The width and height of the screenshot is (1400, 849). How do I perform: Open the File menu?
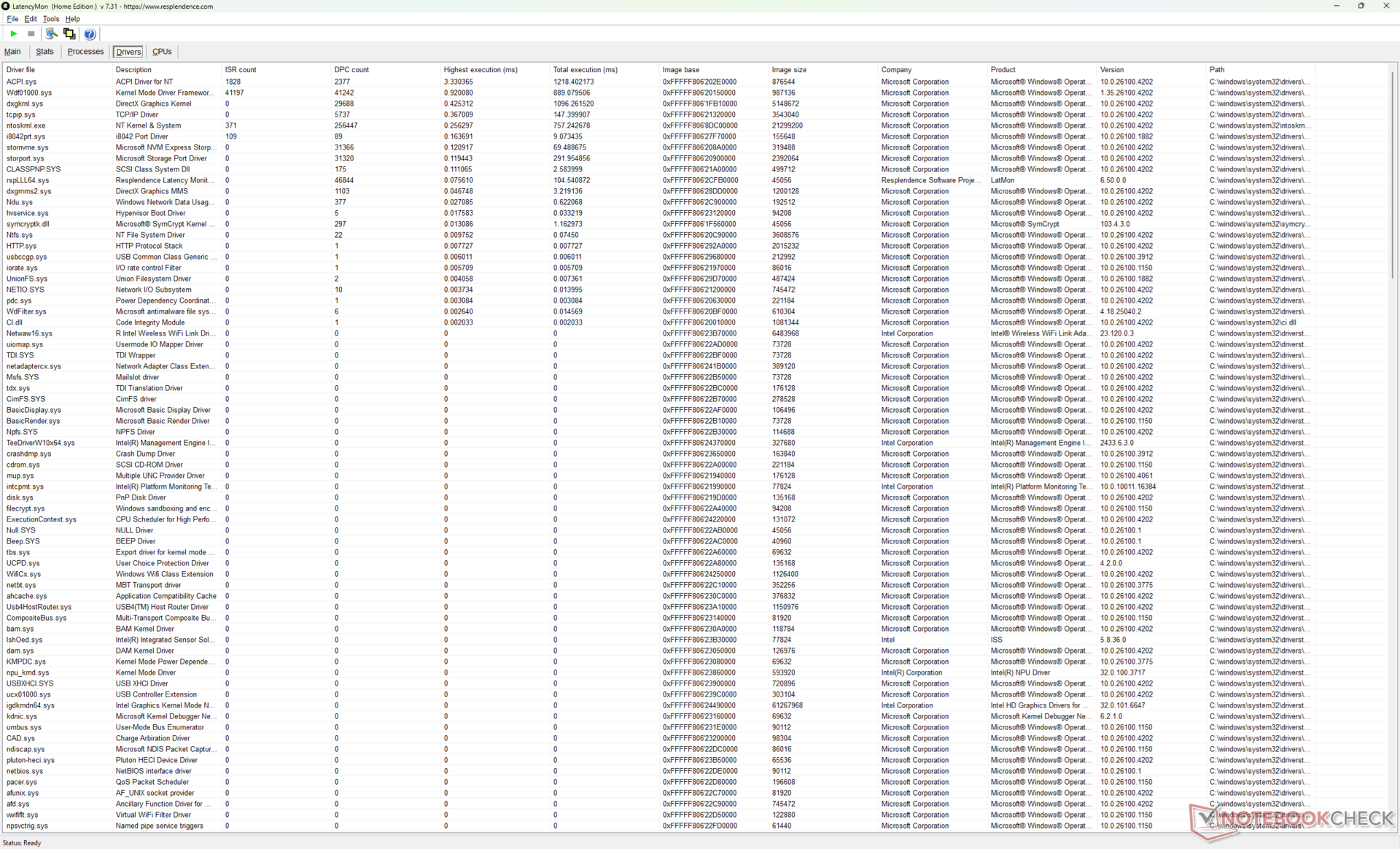pos(12,19)
